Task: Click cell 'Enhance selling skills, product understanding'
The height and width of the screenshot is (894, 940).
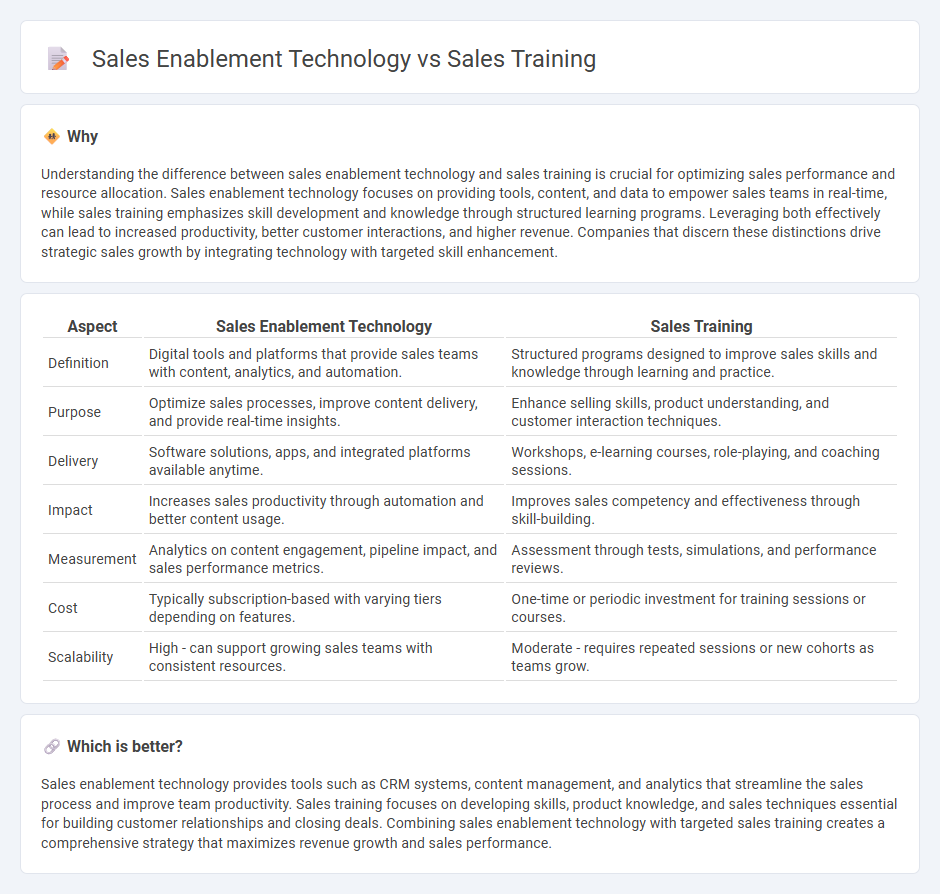Action: pyautogui.click(x=701, y=412)
